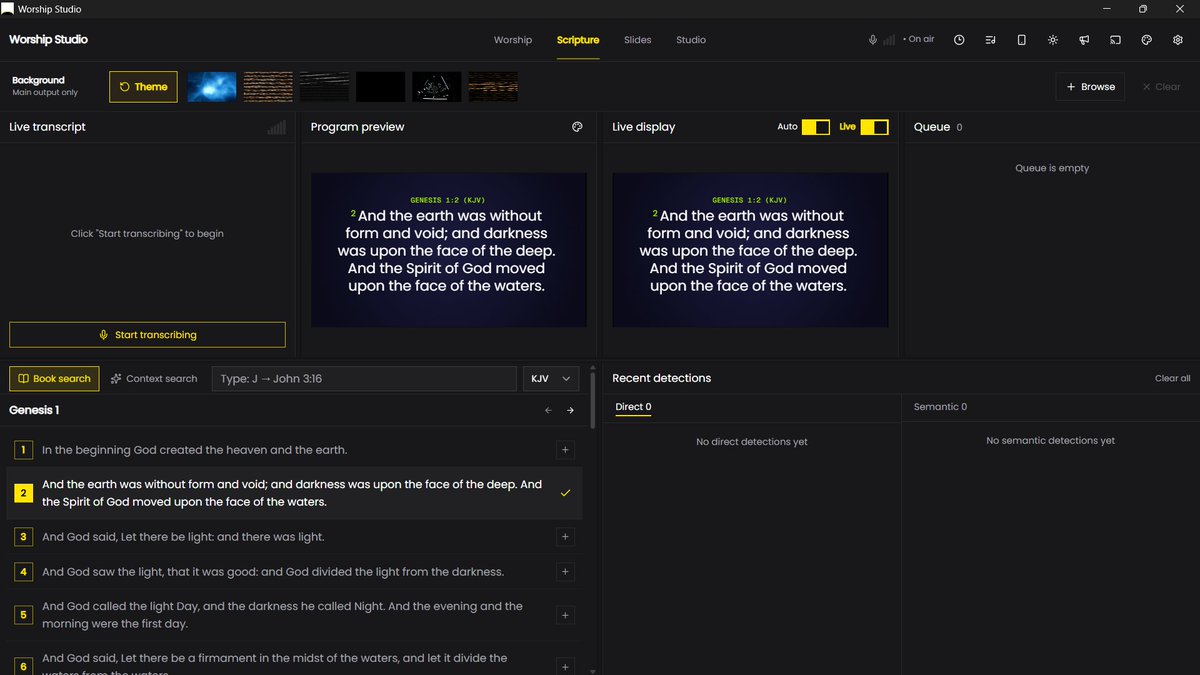Image resolution: width=1200 pixels, height=675 pixels.
Task: Select the Book search tab
Action: pyautogui.click(x=55, y=379)
